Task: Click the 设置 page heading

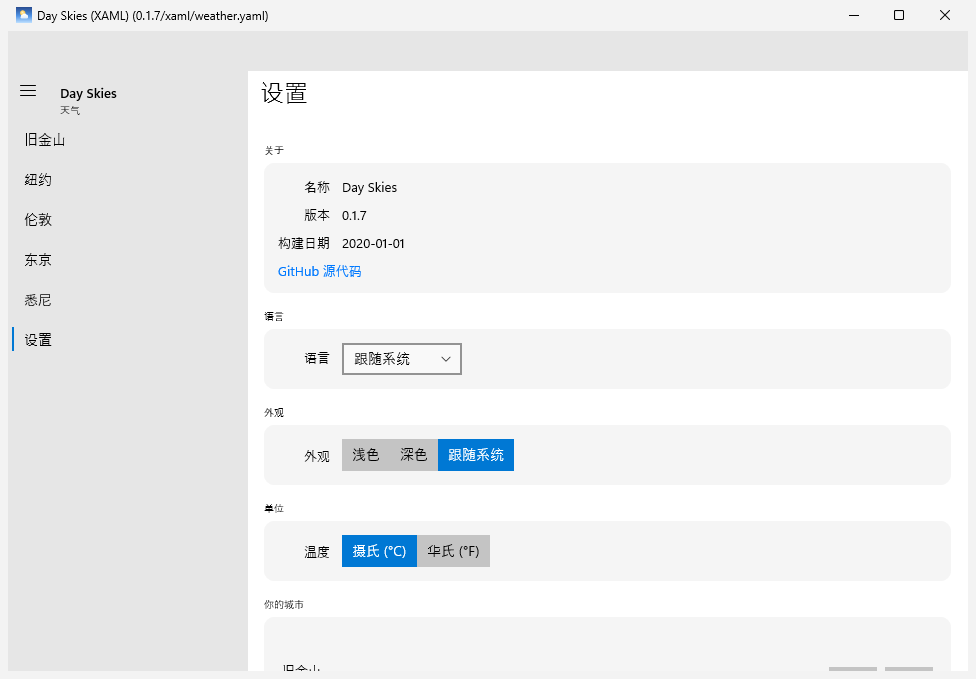Action: click(284, 93)
